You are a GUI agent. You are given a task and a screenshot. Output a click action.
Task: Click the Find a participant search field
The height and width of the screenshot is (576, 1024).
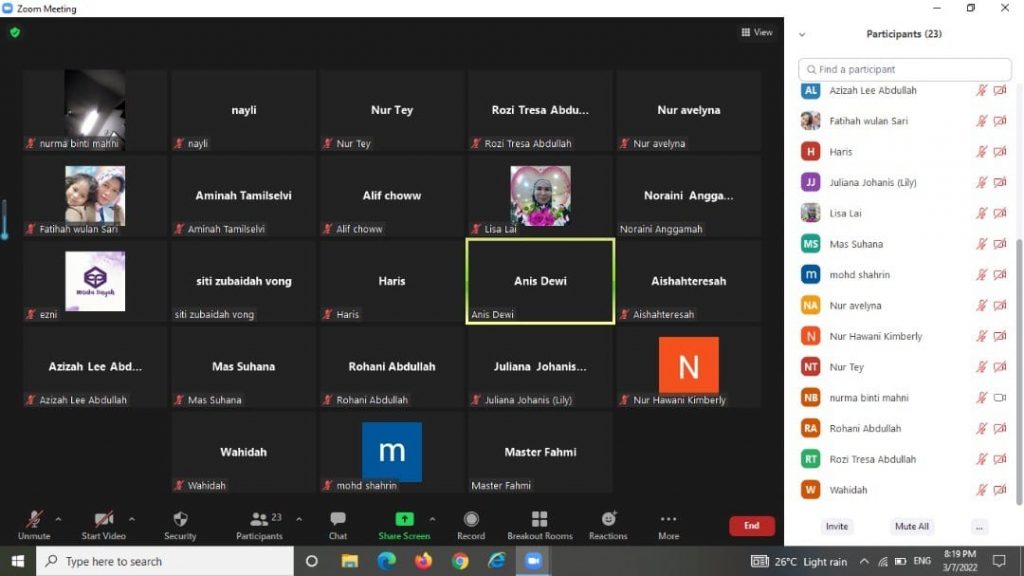click(x=904, y=69)
